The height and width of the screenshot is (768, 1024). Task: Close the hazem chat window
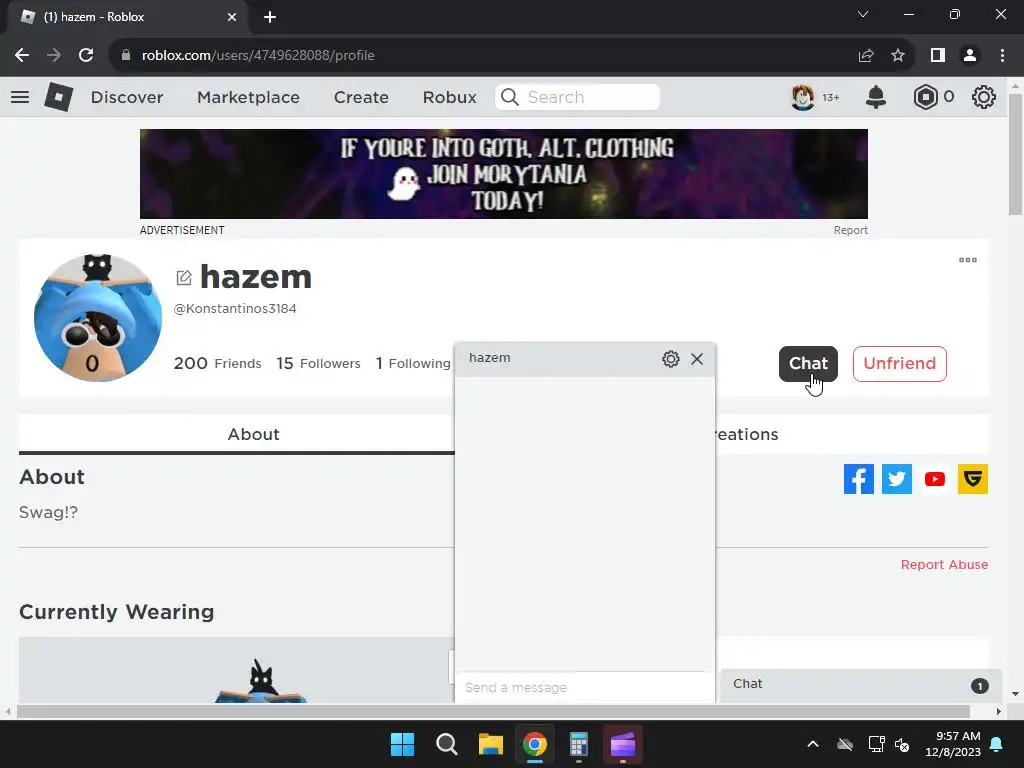(x=697, y=359)
